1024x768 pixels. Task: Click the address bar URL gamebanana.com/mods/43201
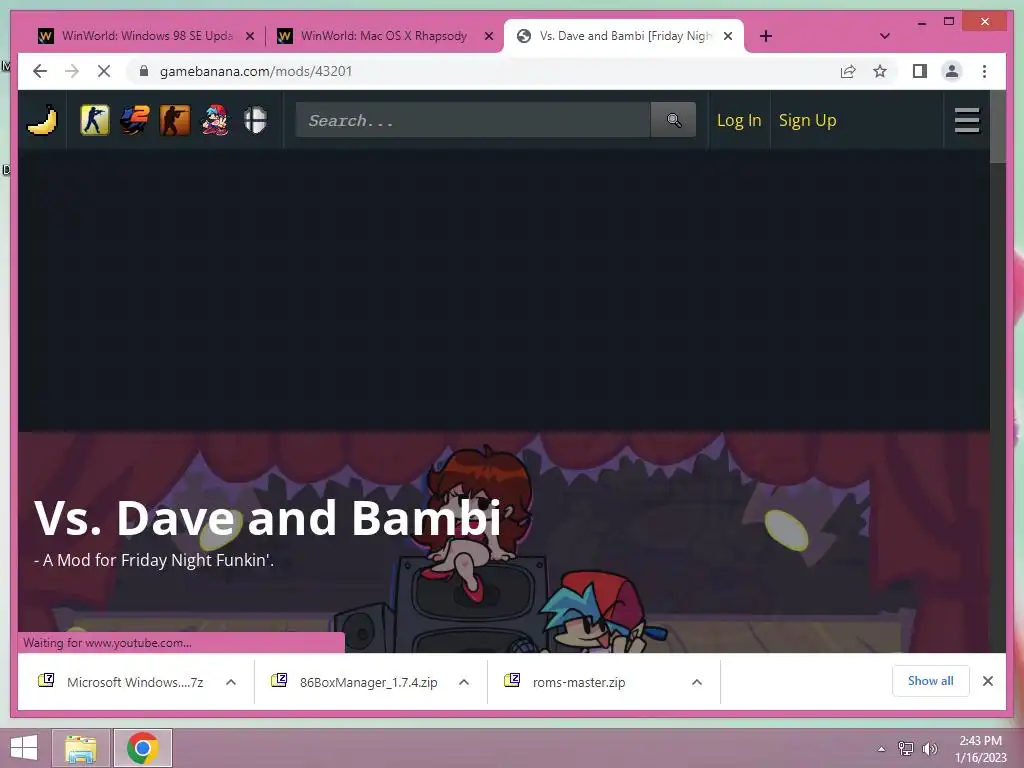255,71
